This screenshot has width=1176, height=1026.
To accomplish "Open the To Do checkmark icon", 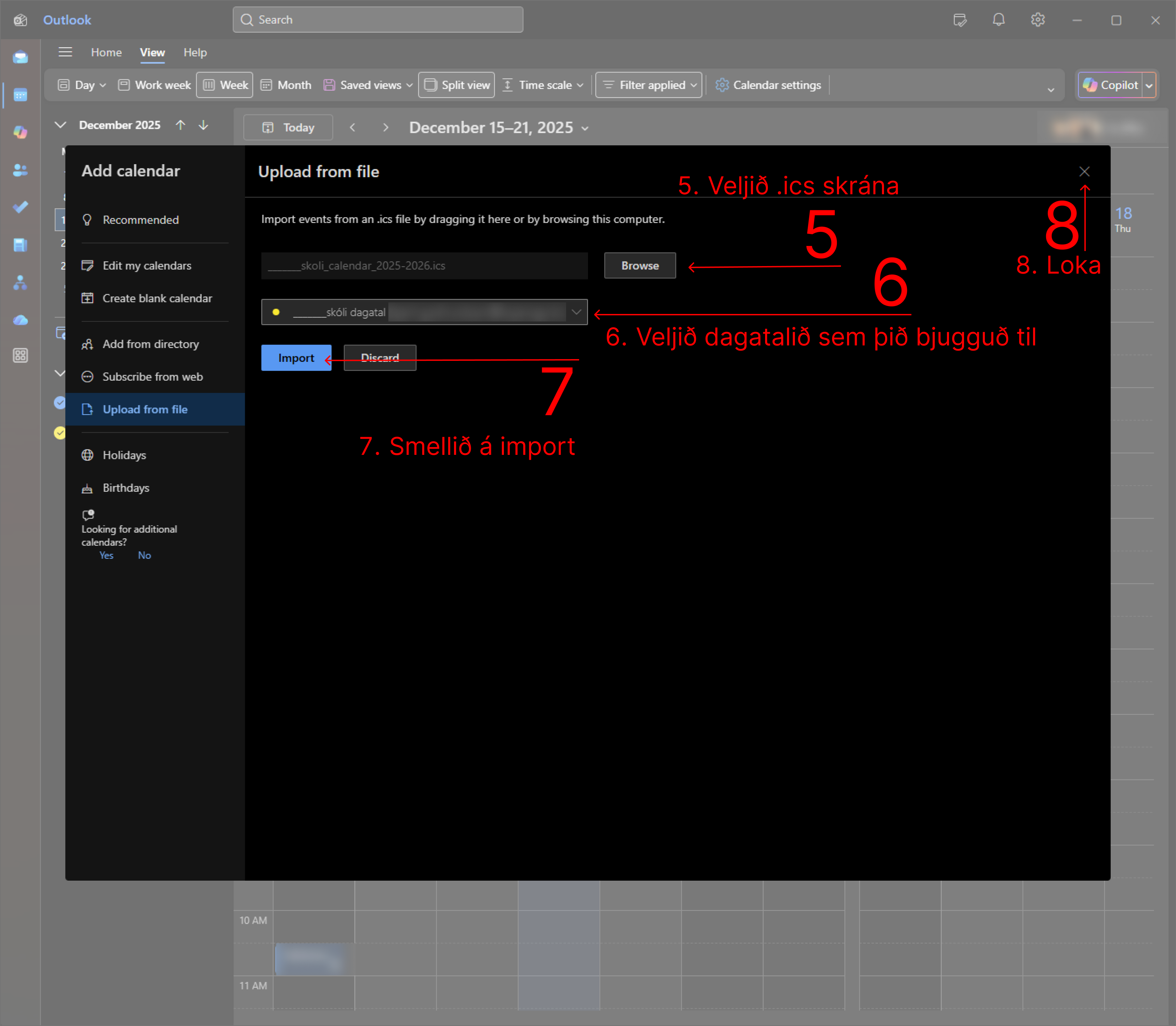I will point(20,207).
